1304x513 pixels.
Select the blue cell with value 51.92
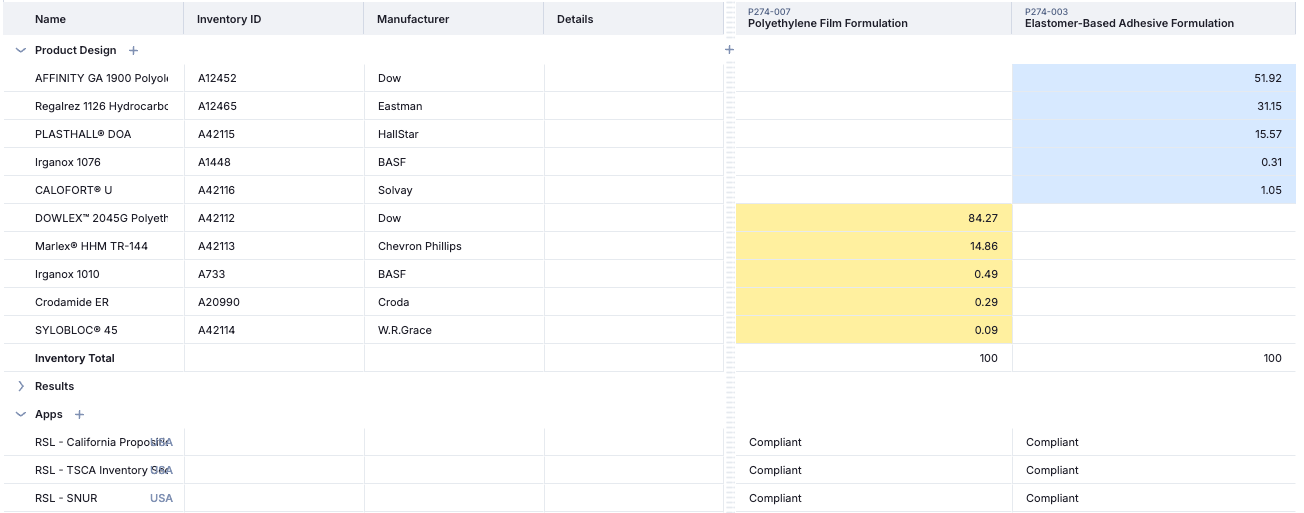[1153, 78]
